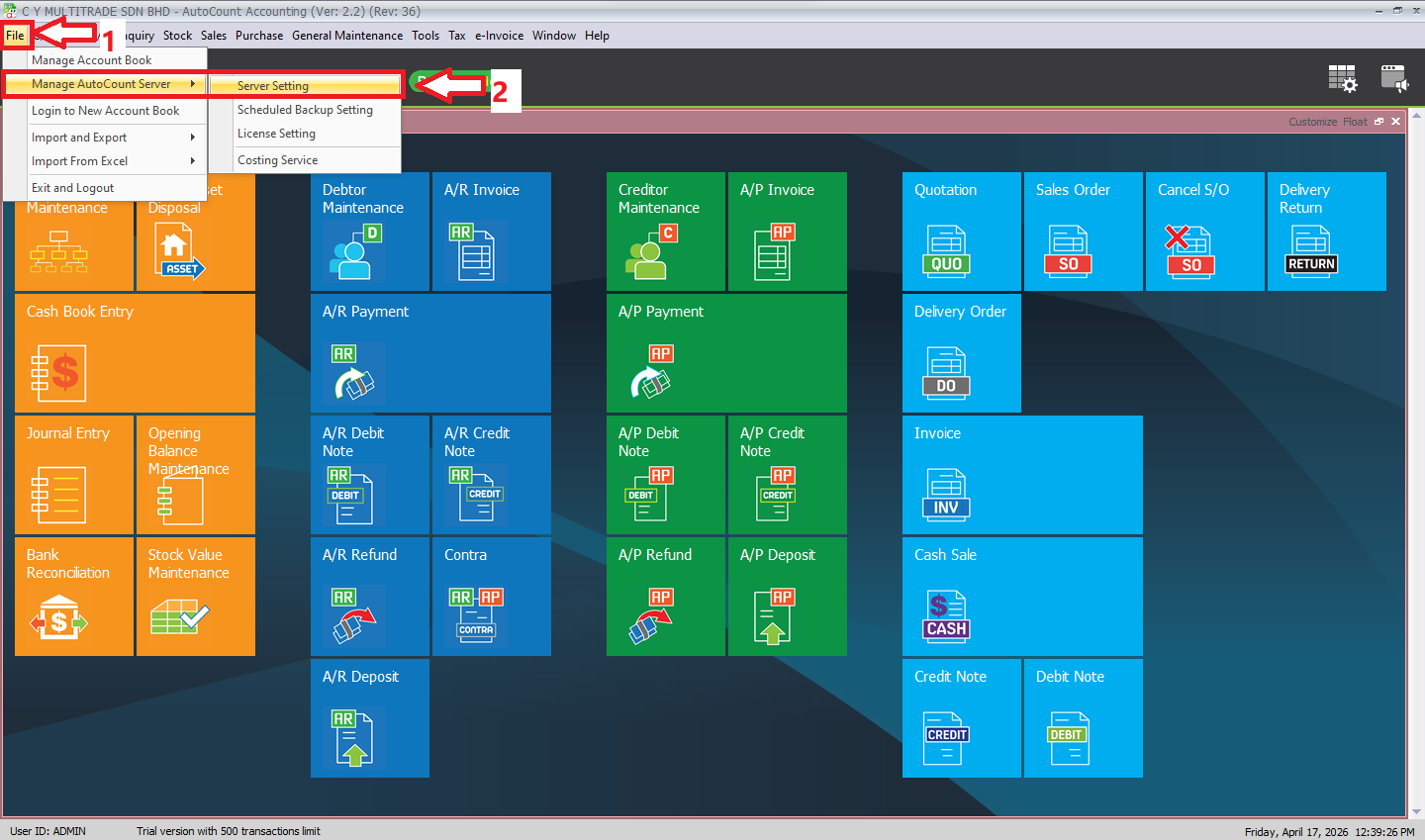Viewport: 1425px width, 840px height.
Task: Open the Contra tile icon
Action: (476, 616)
